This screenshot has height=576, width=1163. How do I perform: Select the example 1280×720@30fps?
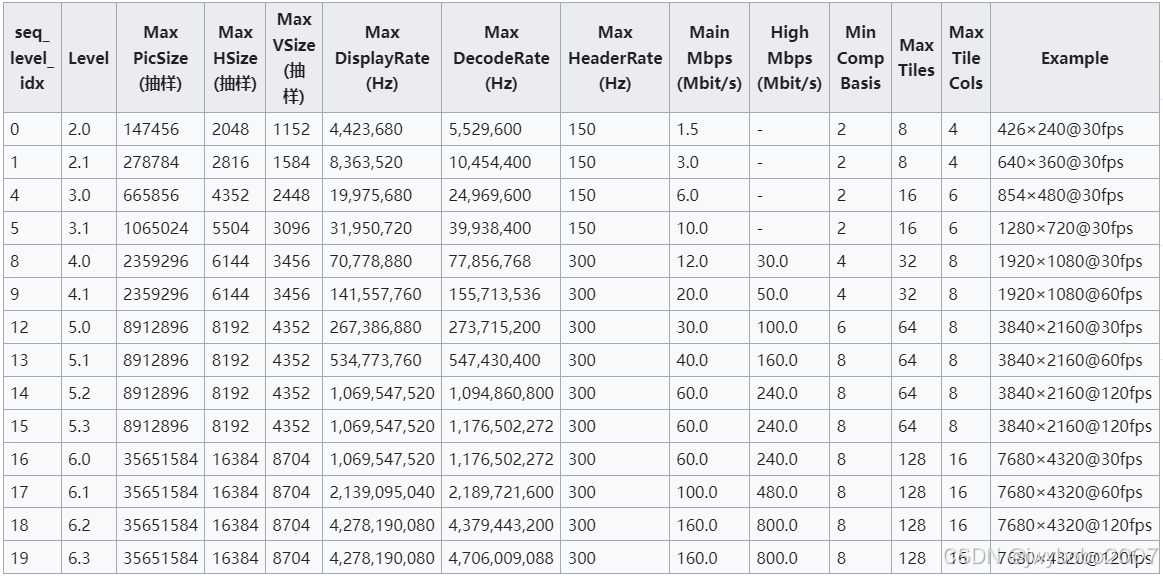[1066, 228]
